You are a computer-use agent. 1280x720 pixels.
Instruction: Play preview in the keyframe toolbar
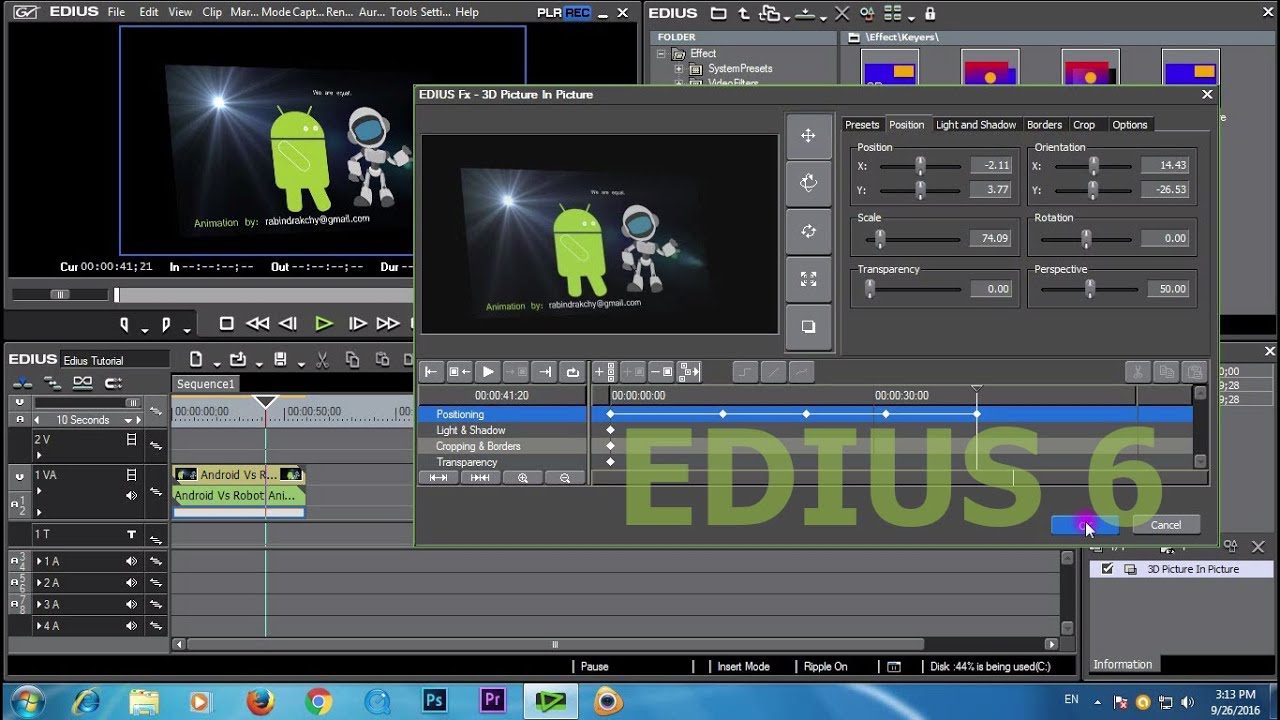click(x=488, y=372)
